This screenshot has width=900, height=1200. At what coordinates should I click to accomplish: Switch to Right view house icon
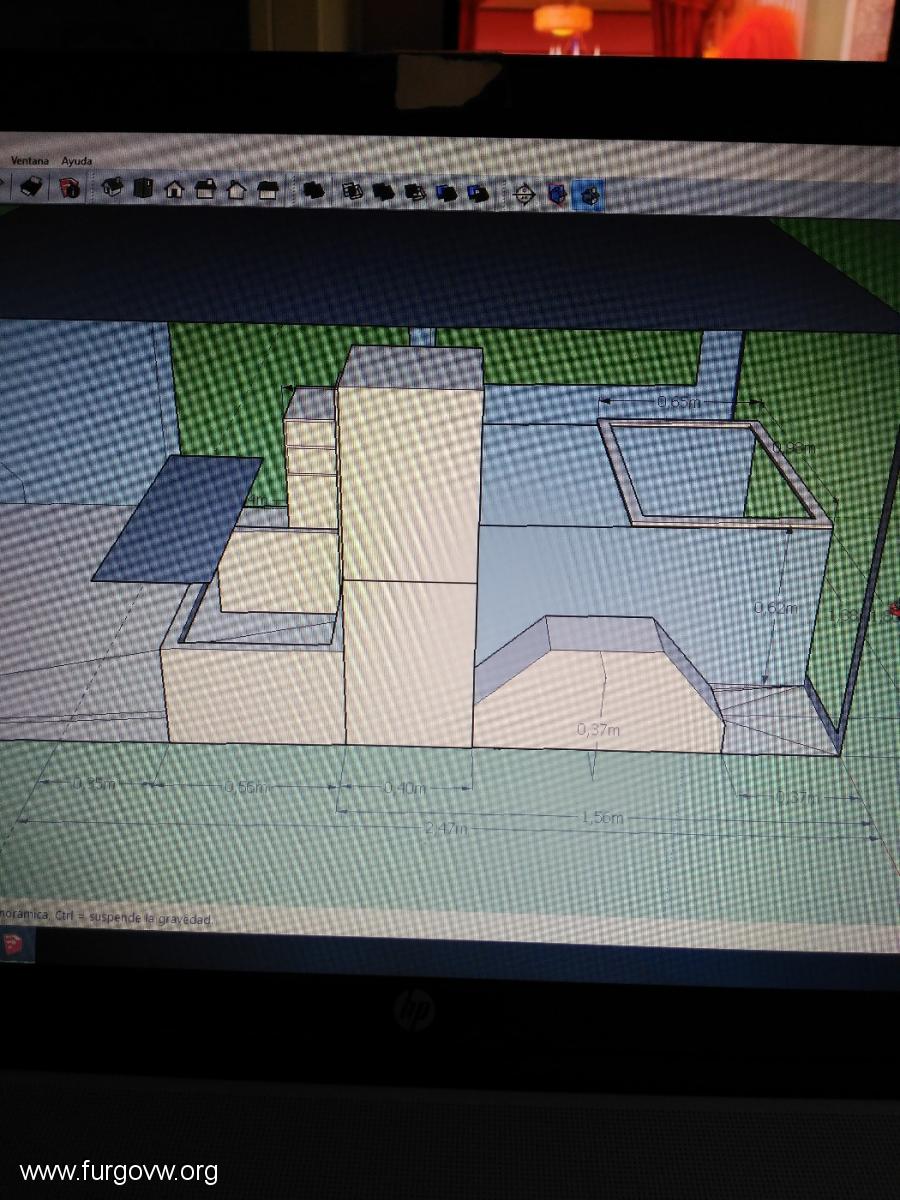206,188
